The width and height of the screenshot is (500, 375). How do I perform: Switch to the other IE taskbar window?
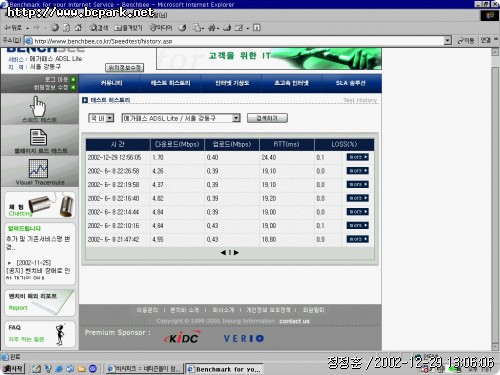pos(144,369)
